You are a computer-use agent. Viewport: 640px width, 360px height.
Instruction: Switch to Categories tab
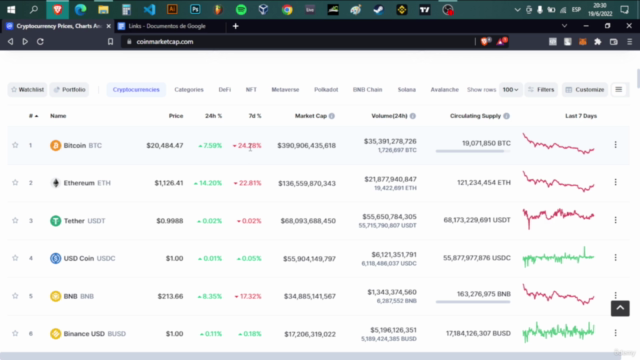click(189, 89)
